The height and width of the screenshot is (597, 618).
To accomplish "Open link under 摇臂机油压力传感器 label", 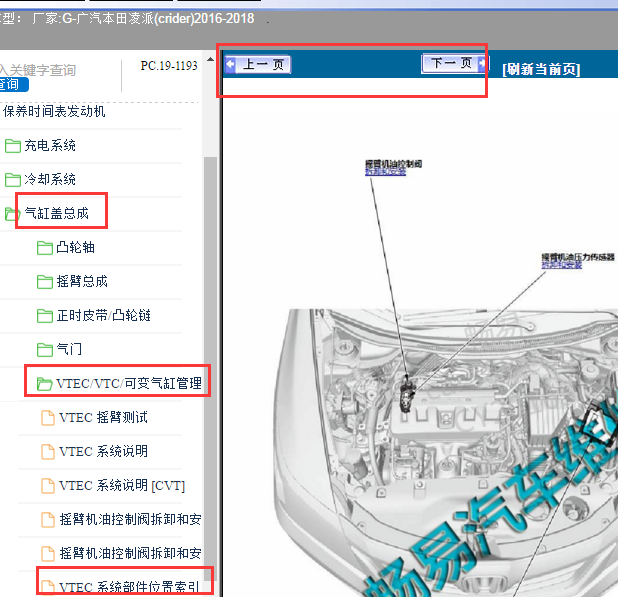I will [562, 265].
